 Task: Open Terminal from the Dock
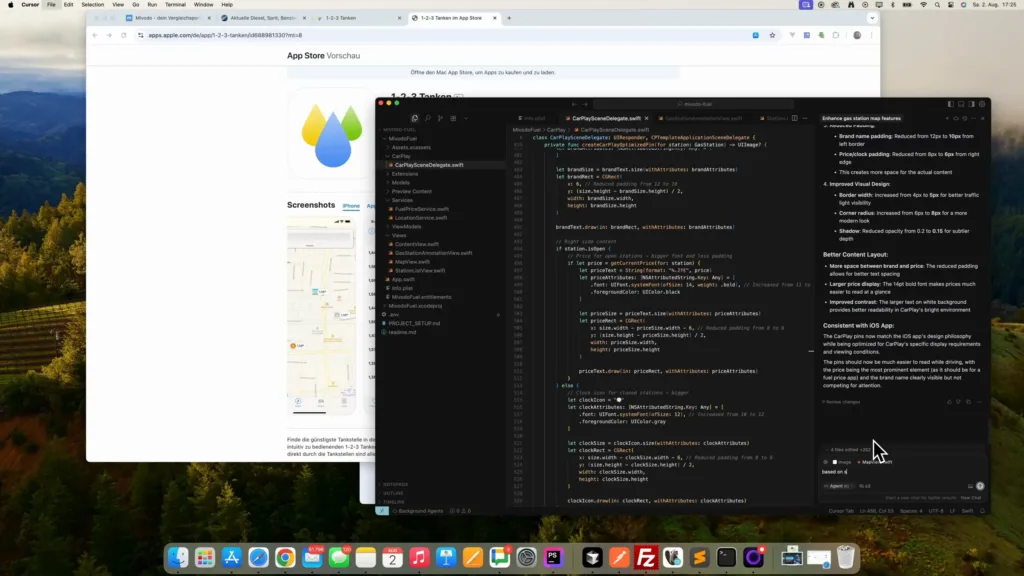point(726,557)
